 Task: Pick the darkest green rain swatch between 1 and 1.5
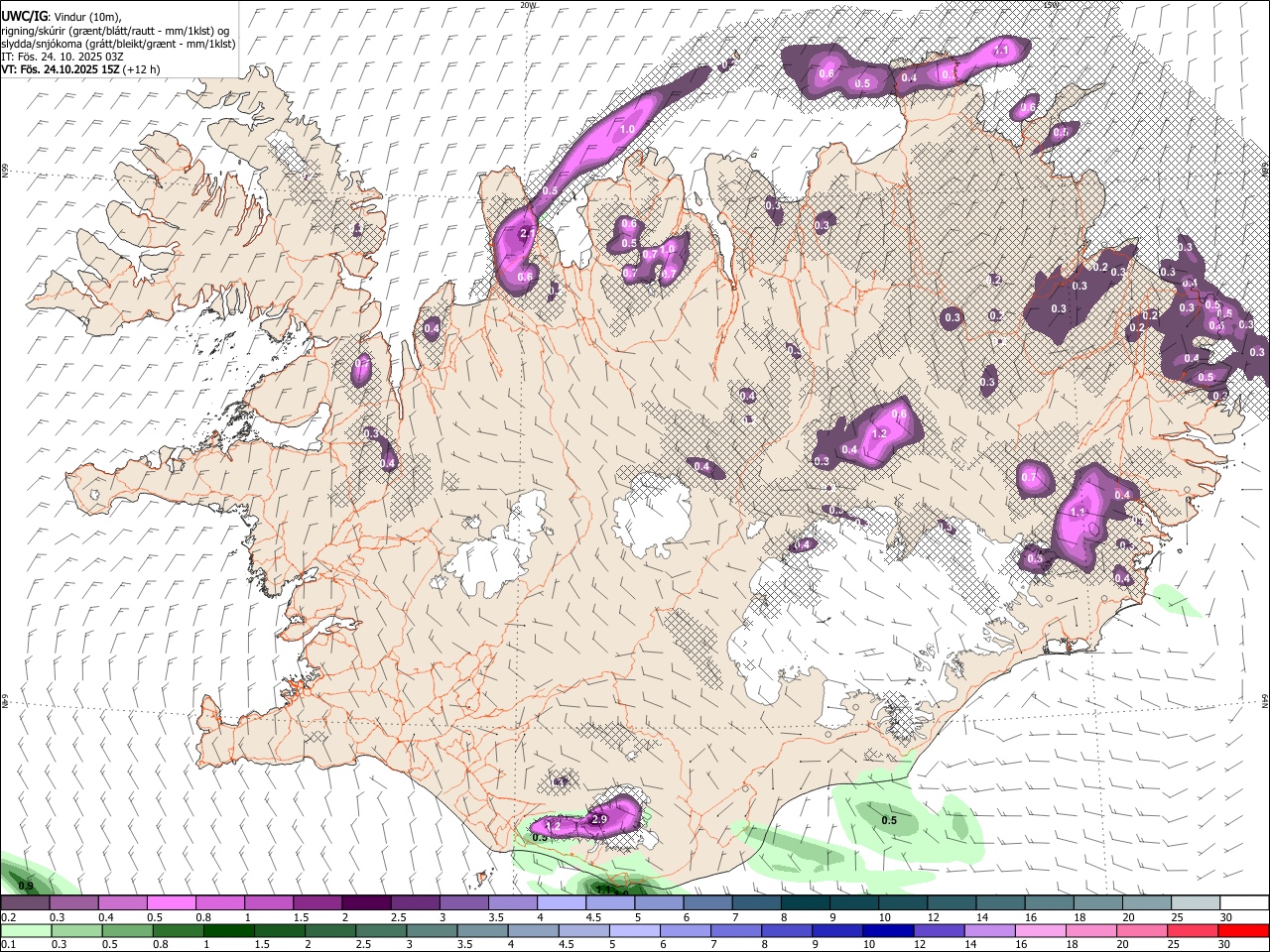pos(229,930)
